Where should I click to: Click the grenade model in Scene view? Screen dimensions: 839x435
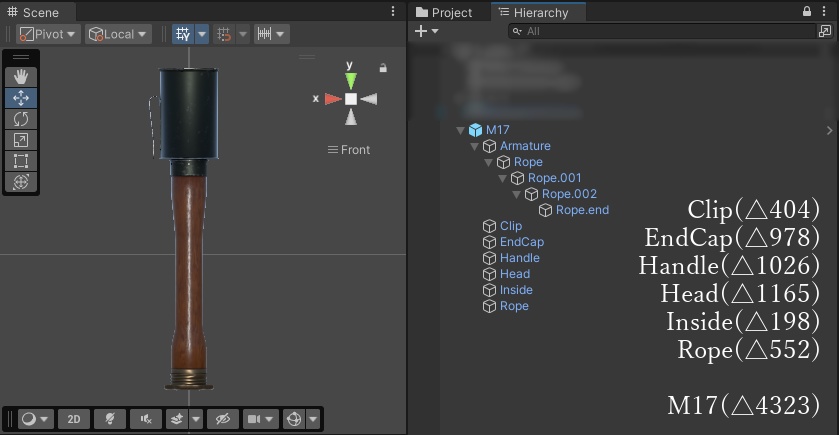click(188, 229)
